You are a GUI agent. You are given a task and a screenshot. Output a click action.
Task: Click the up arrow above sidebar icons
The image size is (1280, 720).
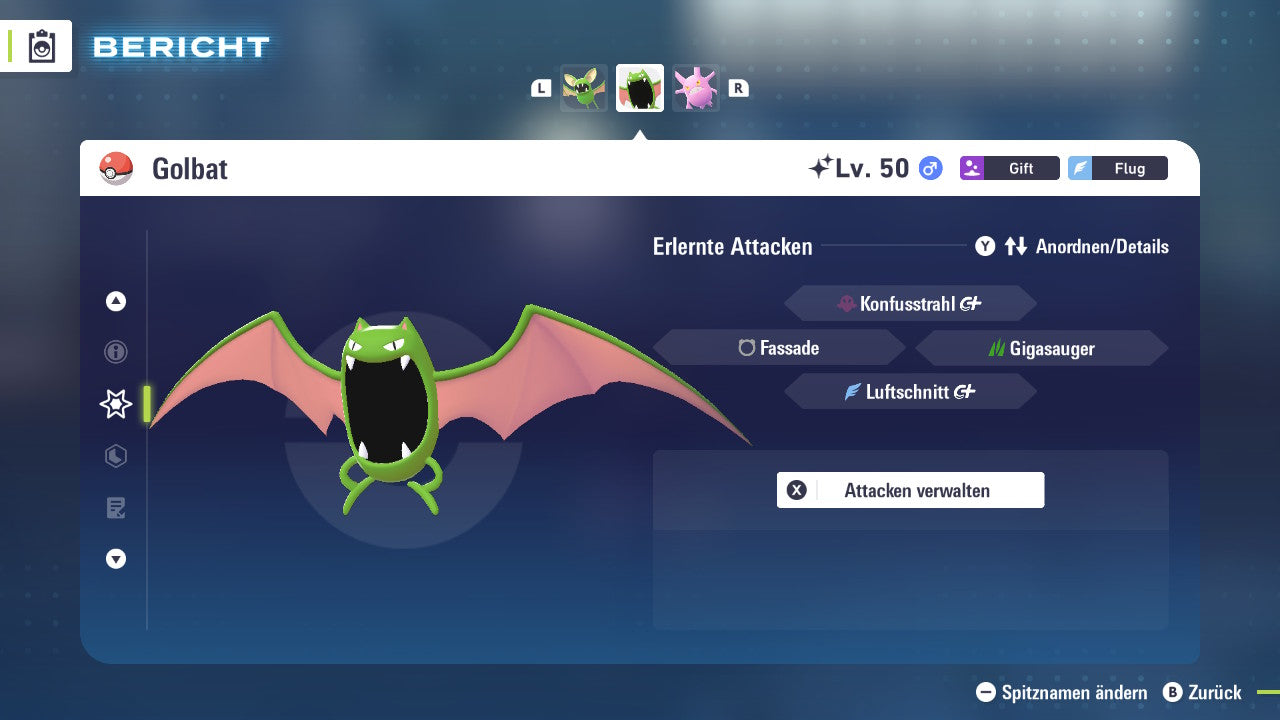(115, 301)
